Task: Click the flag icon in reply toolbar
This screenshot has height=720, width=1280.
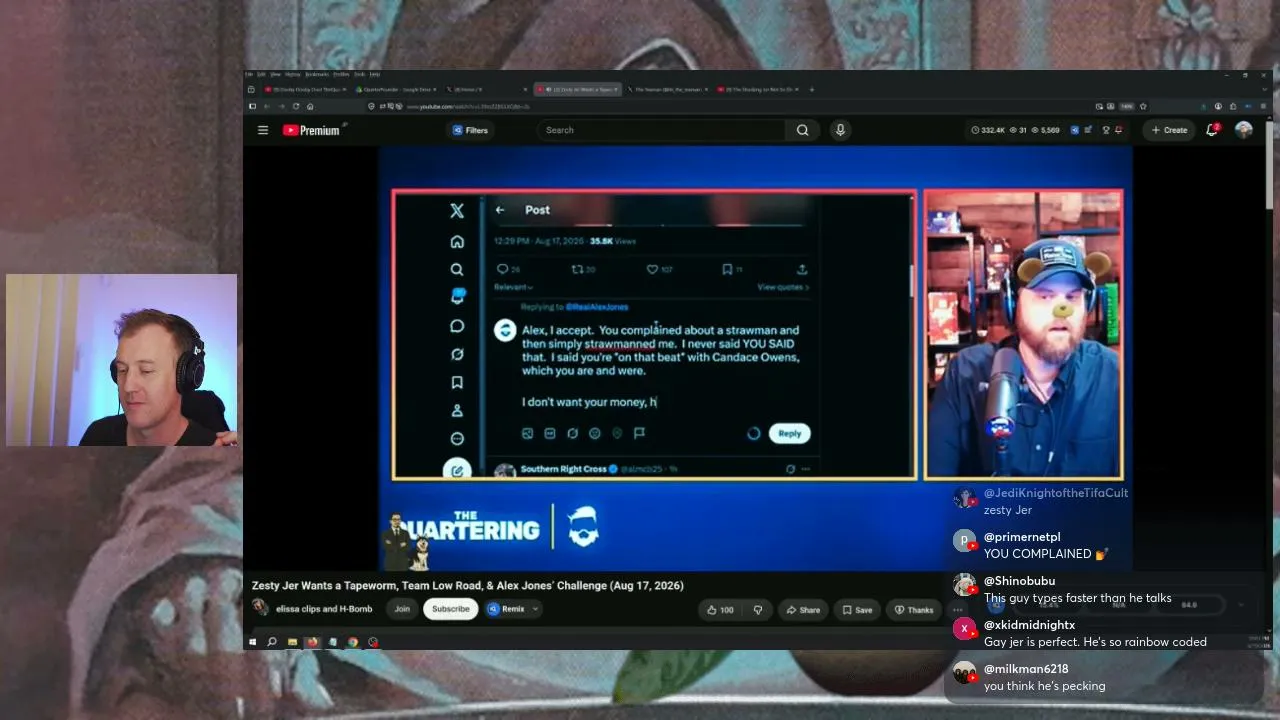Action: coord(639,433)
